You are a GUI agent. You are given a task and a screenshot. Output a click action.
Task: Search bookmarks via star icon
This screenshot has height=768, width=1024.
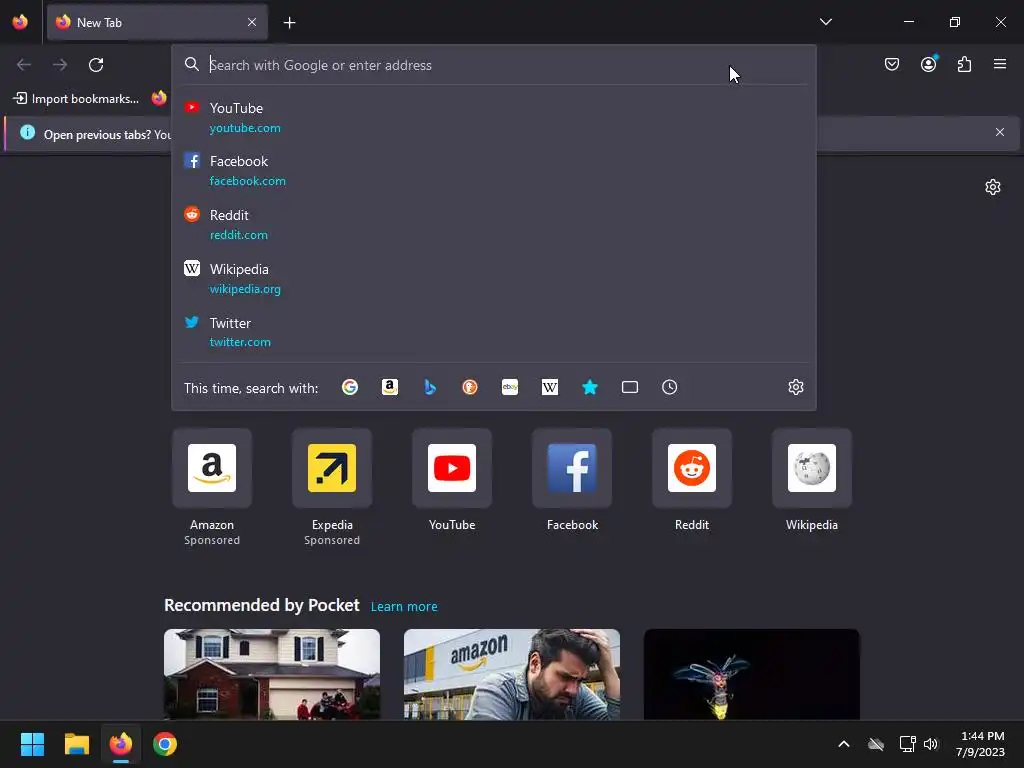[x=590, y=387]
